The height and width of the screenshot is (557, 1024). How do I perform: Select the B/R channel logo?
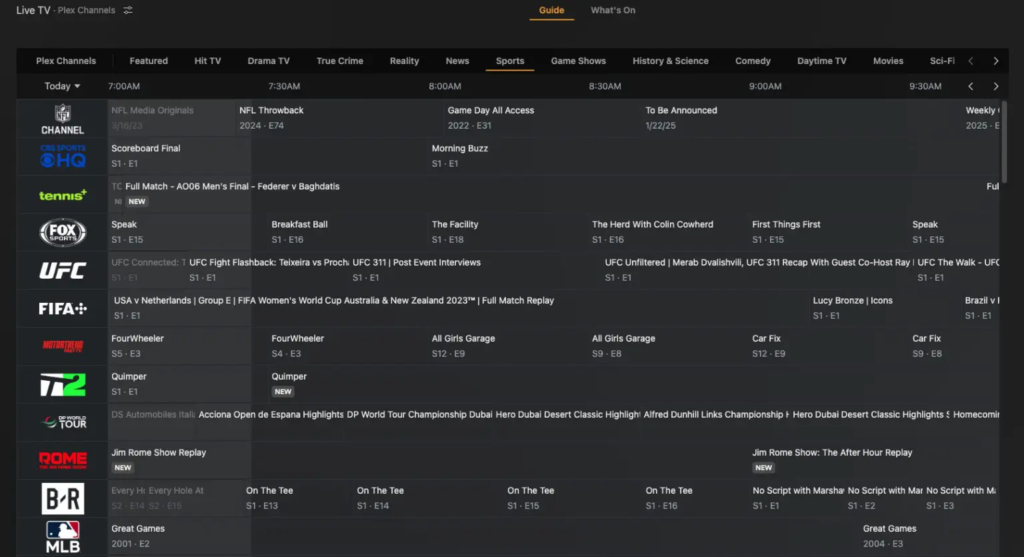pos(63,499)
